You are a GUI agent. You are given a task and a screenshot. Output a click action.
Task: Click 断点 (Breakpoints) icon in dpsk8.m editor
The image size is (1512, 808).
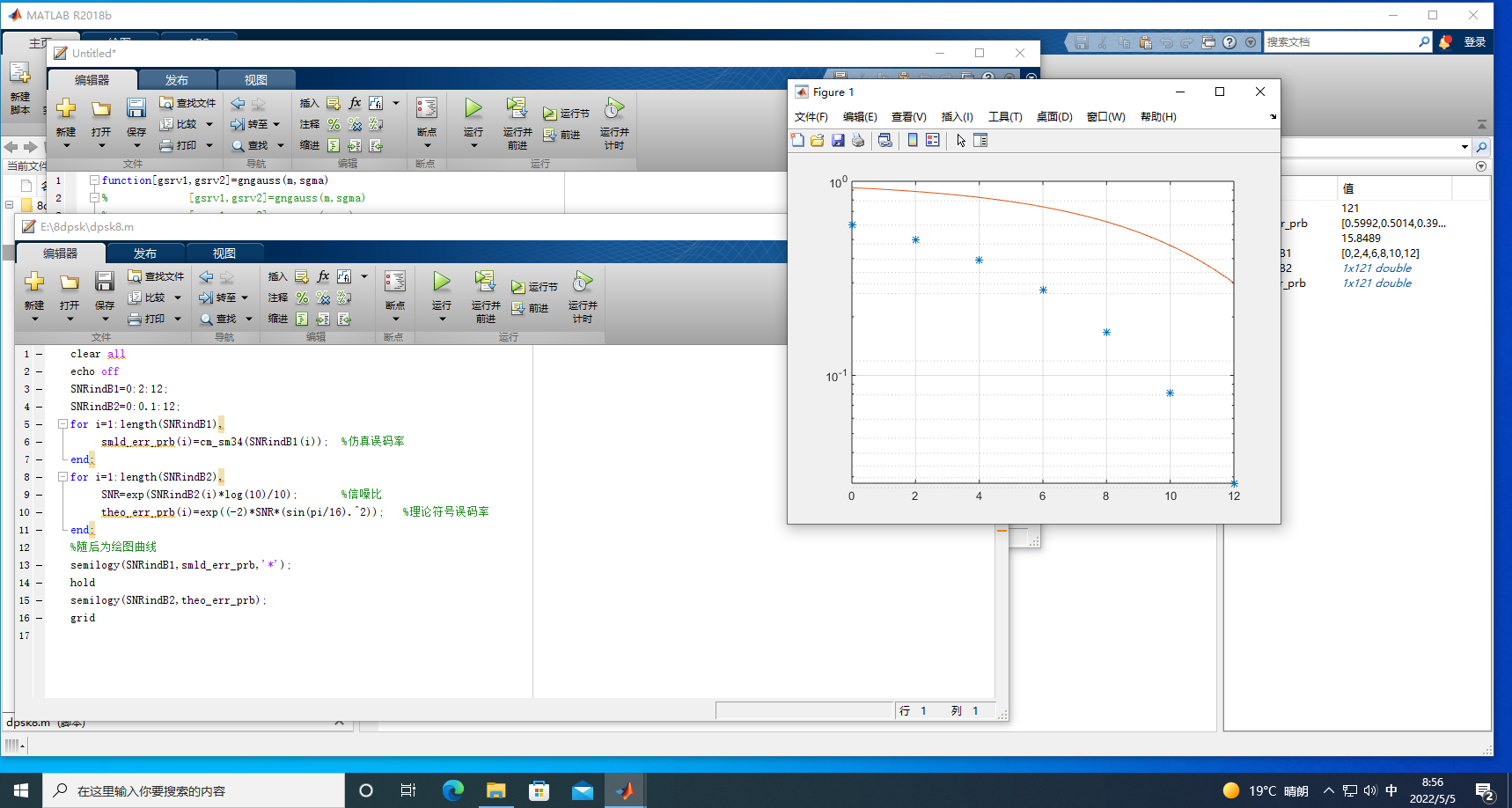pyautogui.click(x=395, y=281)
